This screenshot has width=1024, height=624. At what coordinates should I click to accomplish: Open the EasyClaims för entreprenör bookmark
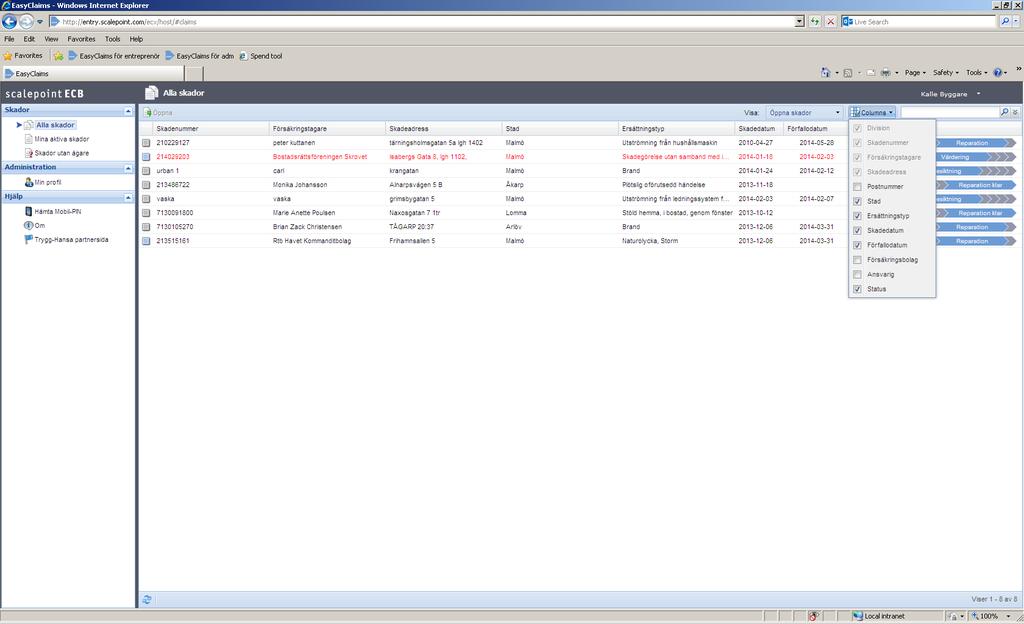114,56
